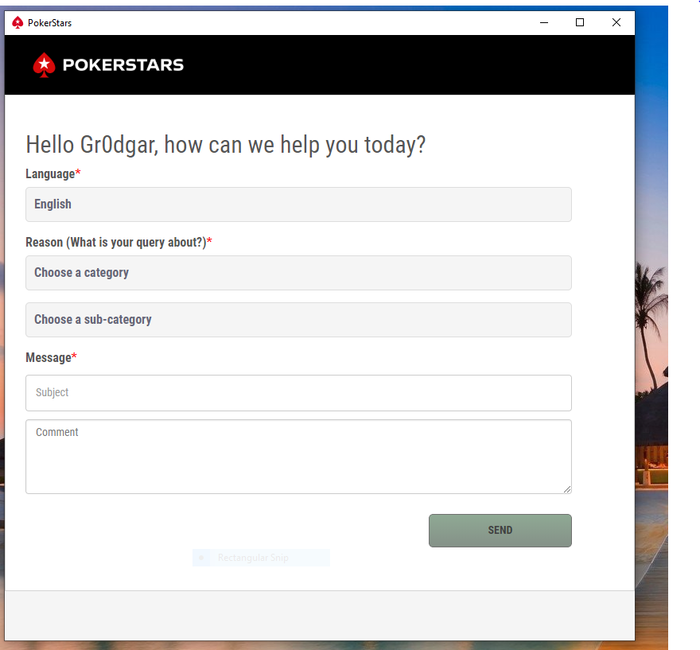Click the PokerStars title text in title bar
Screen dimensions: 700x650
pyautogui.click(x=50, y=23)
